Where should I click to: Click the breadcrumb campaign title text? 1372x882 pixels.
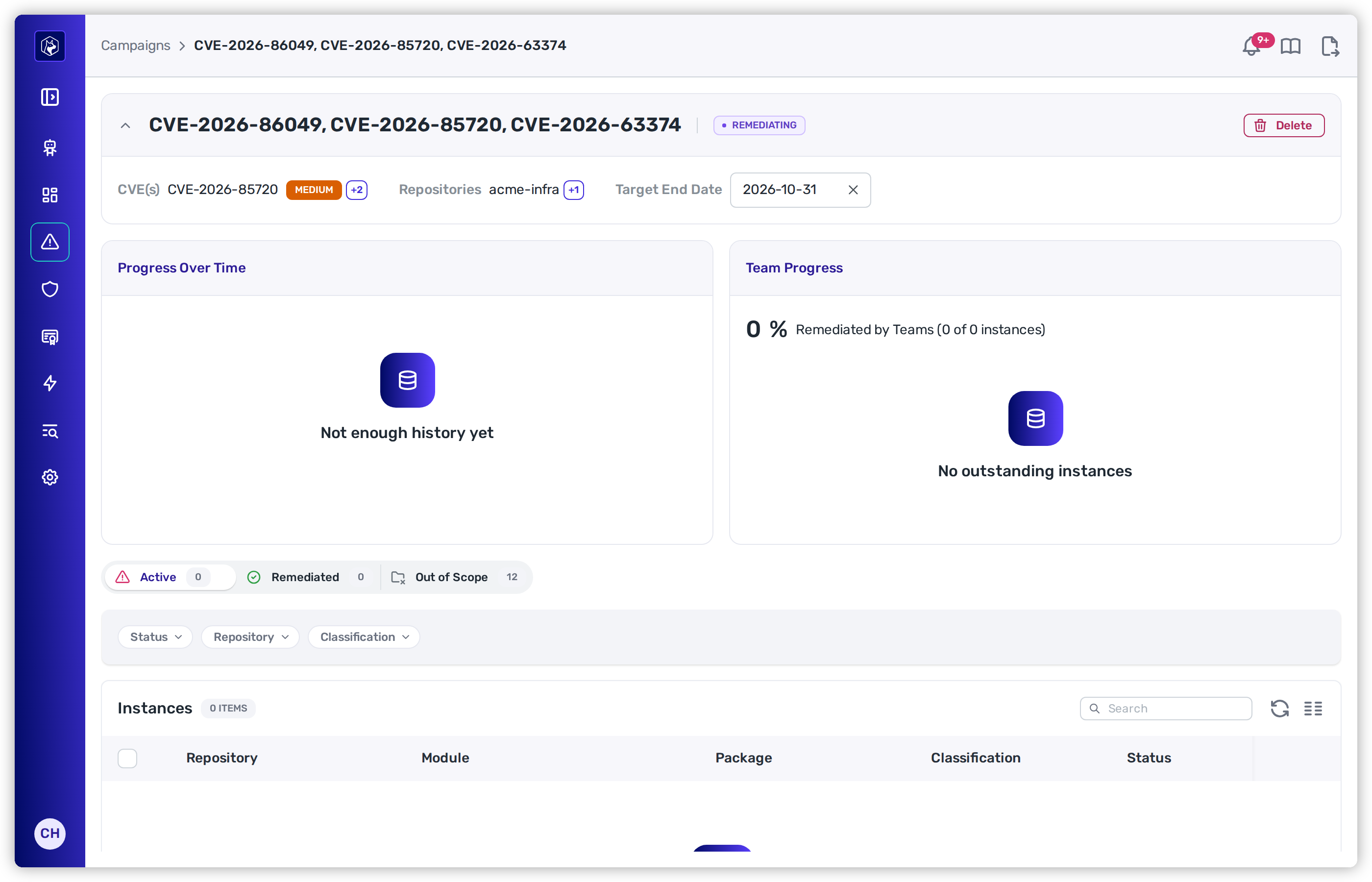tap(380, 45)
